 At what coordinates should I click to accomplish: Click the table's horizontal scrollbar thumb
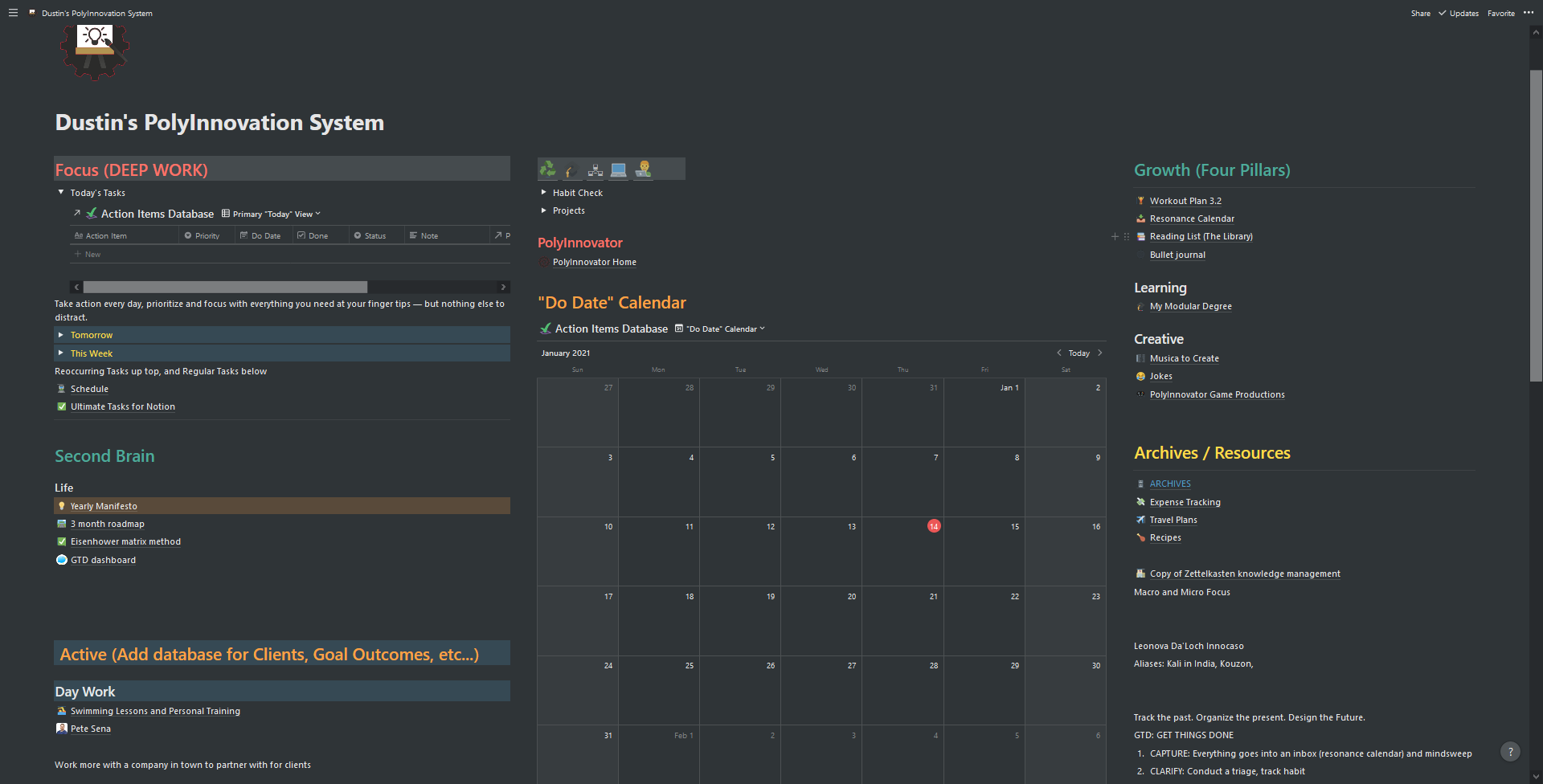[x=225, y=287]
